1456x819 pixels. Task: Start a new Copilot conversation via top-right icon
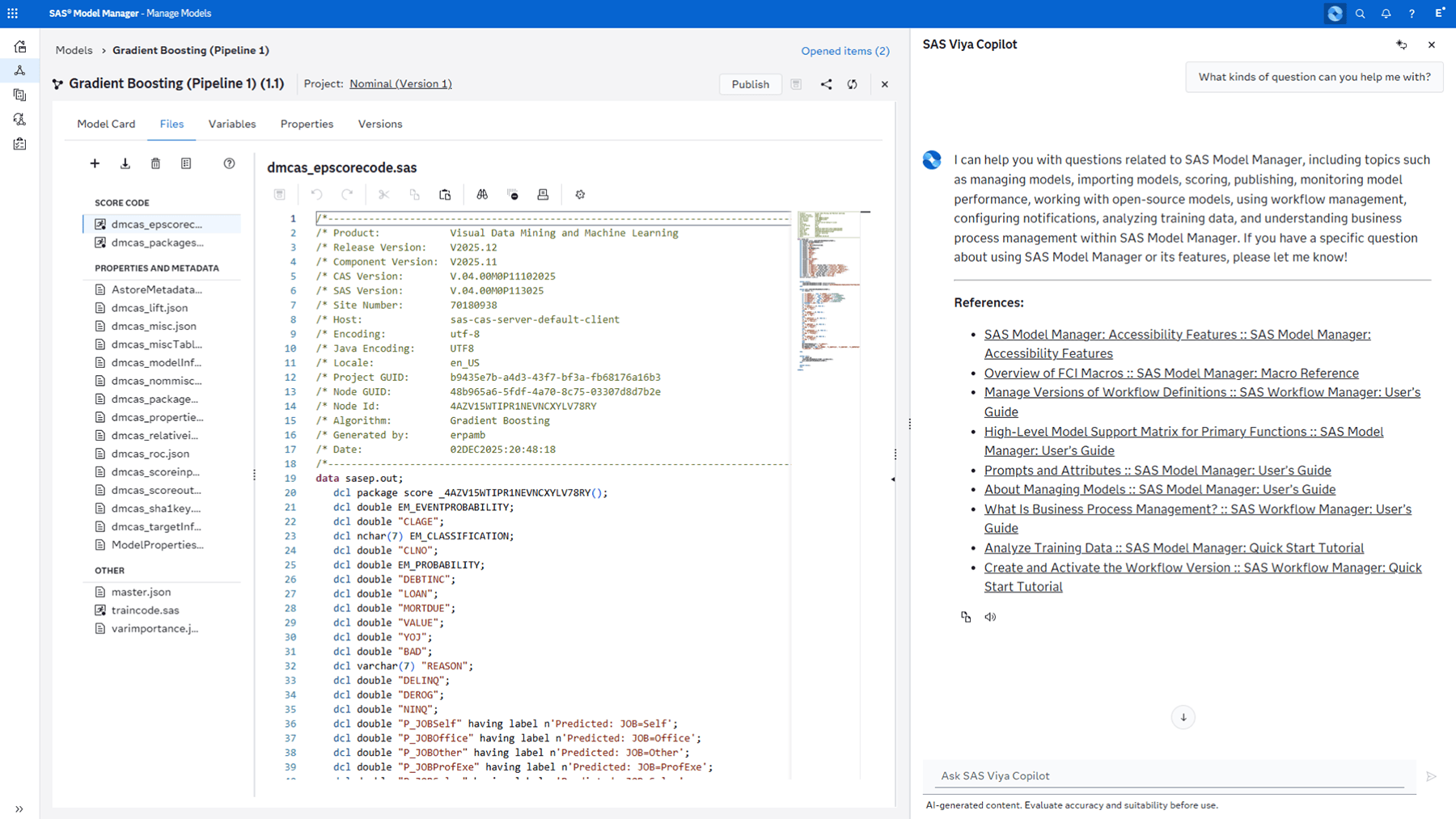(1402, 44)
